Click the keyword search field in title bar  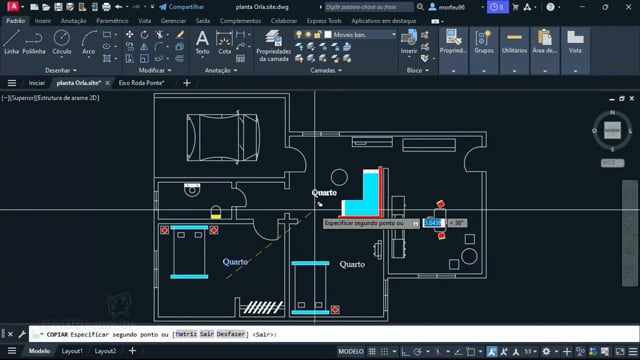point(369,7)
